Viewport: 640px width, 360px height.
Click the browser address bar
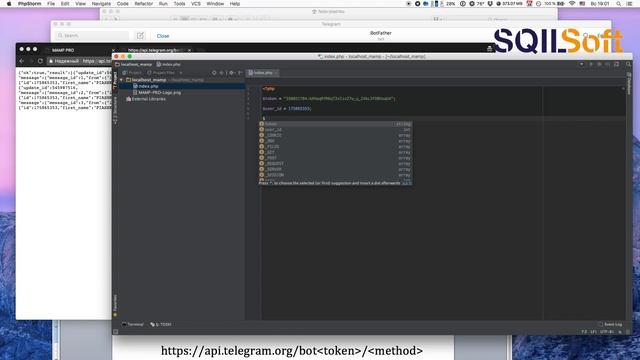click(80, 61)
